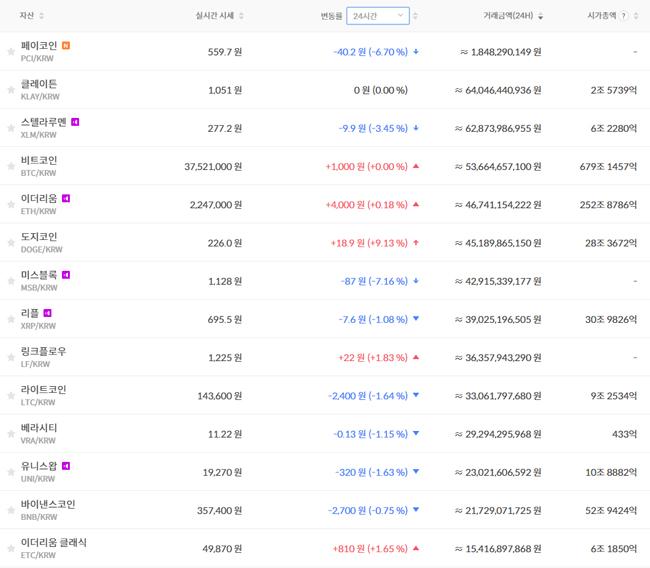Click the purple badge next to 이더리움
Viewport: 650px width, 568px height.
tap(66, 198)
